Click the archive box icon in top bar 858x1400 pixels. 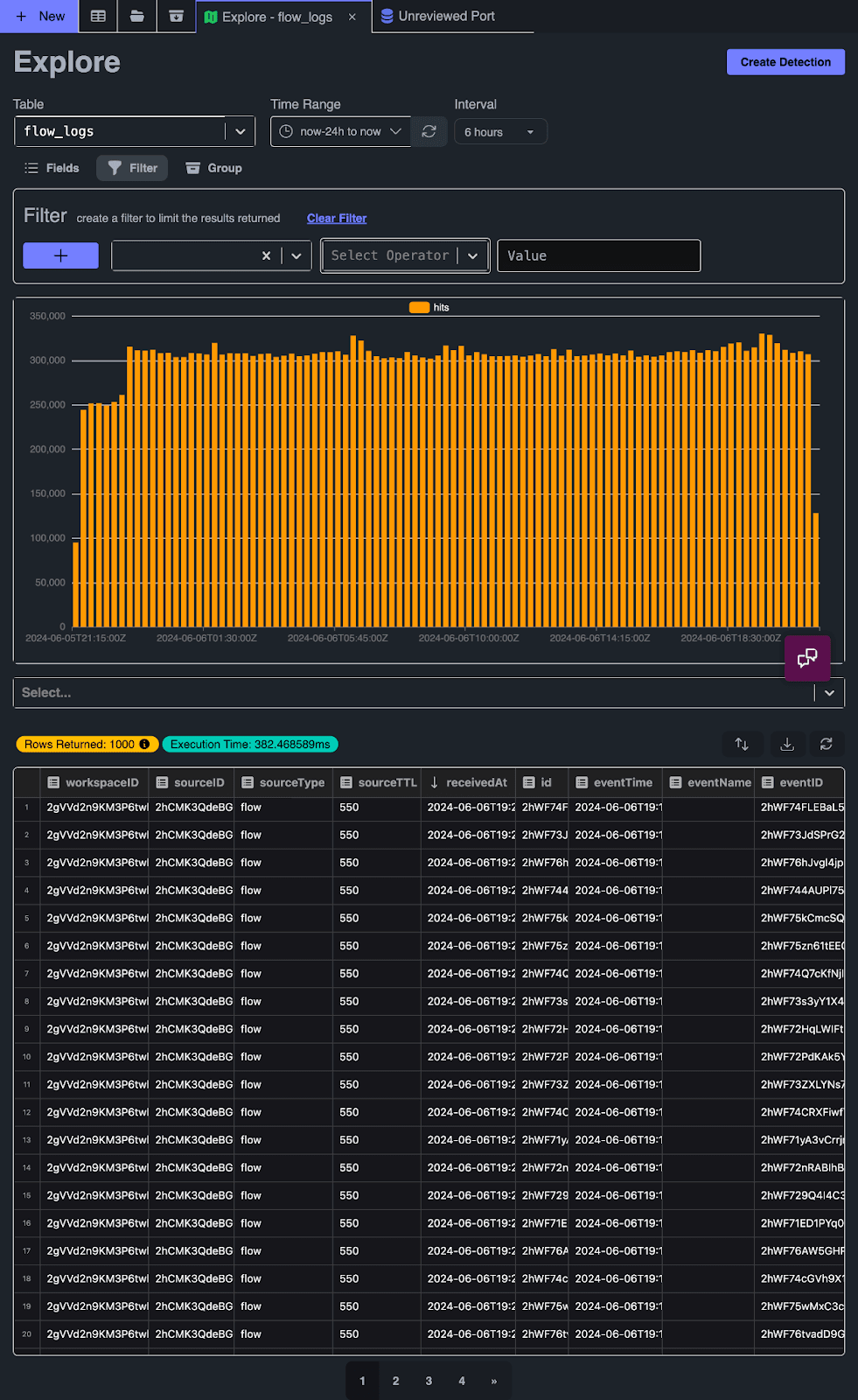tap(176, 17)
